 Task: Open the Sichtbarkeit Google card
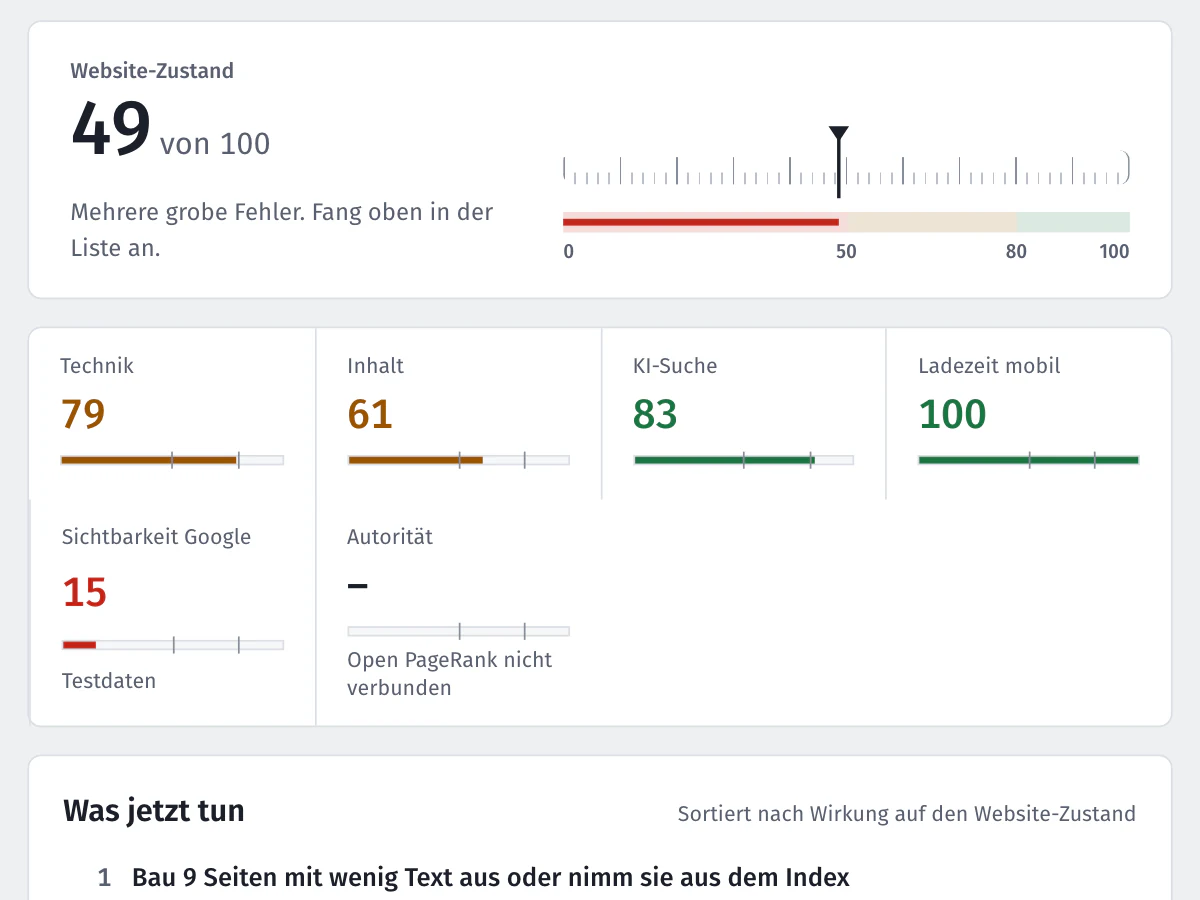[172, 612]
